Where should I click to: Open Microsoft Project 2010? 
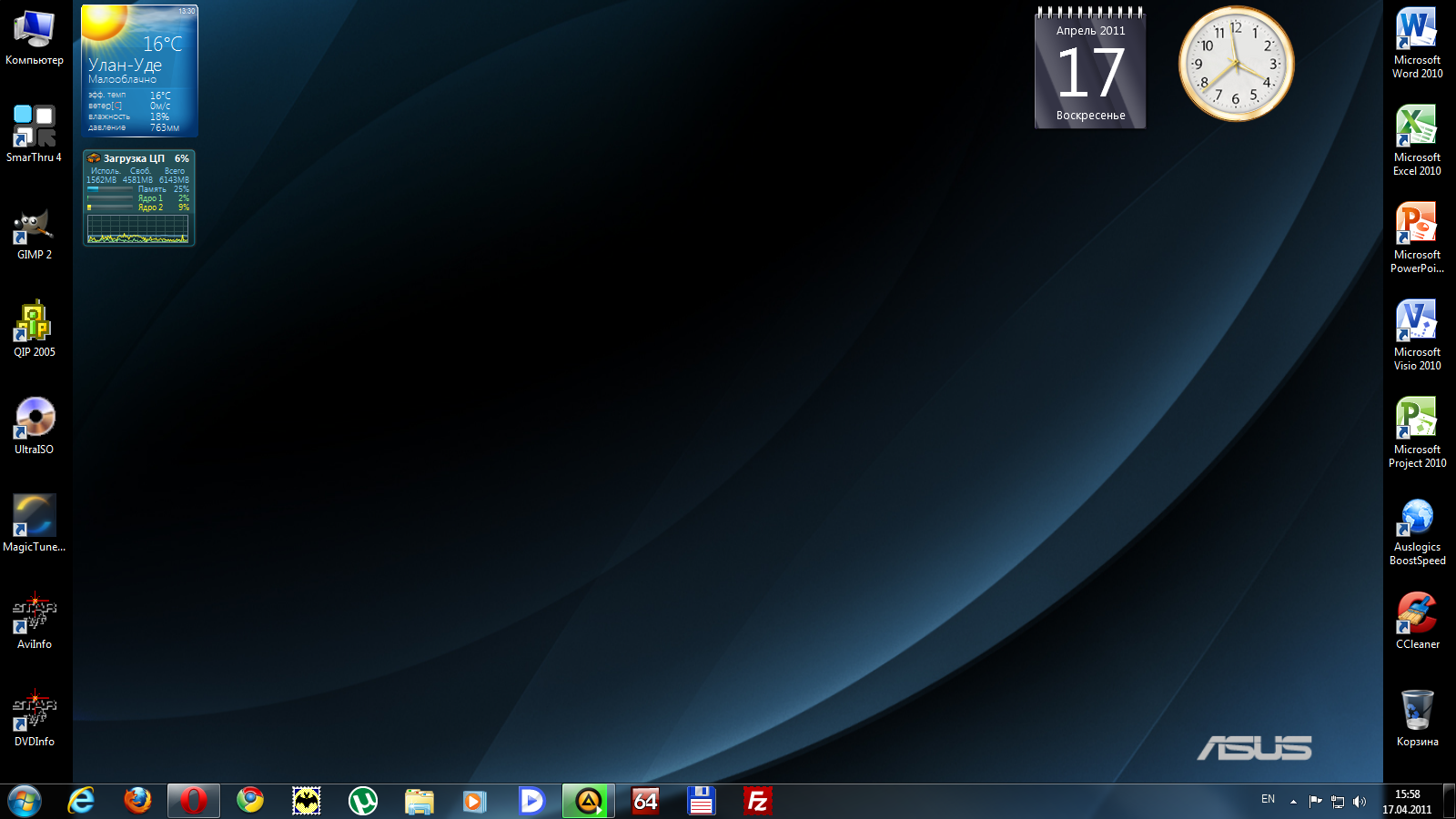tap(1417, 432)
